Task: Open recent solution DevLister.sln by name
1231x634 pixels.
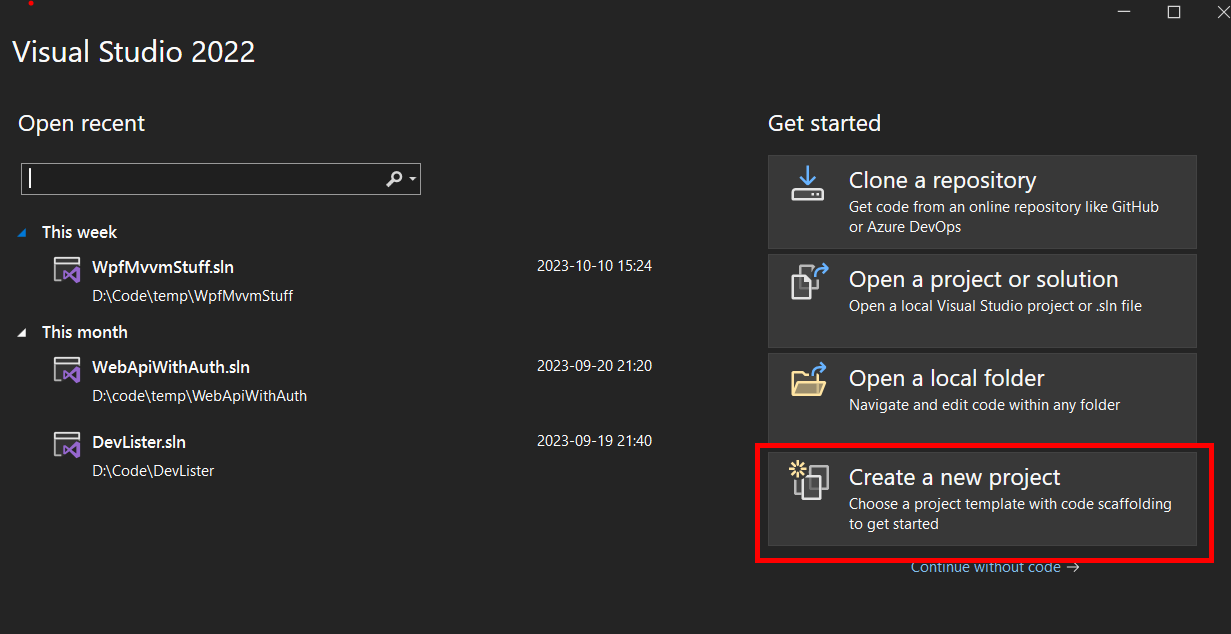Action: pos(139,442)
